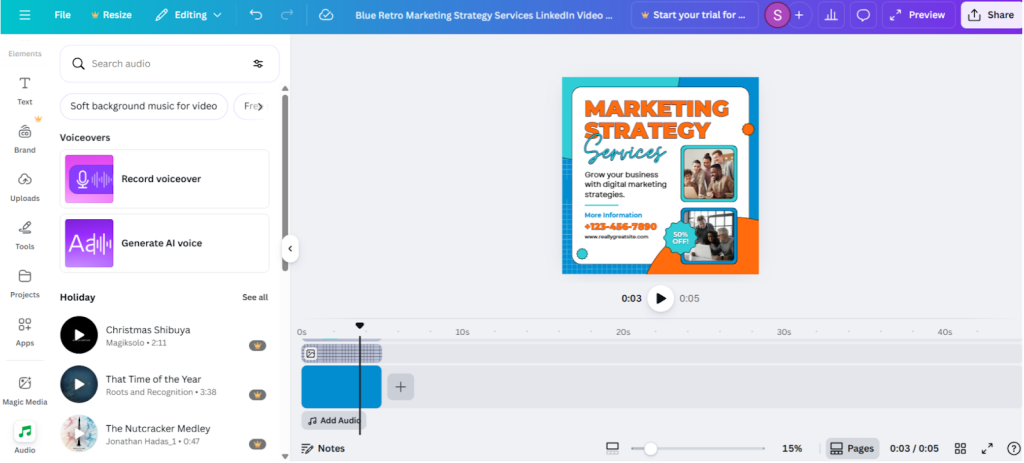This screenshot has width=1024, height=463.
Task: Choose Soft background music for video suggestion
Action: coord(144,106)
